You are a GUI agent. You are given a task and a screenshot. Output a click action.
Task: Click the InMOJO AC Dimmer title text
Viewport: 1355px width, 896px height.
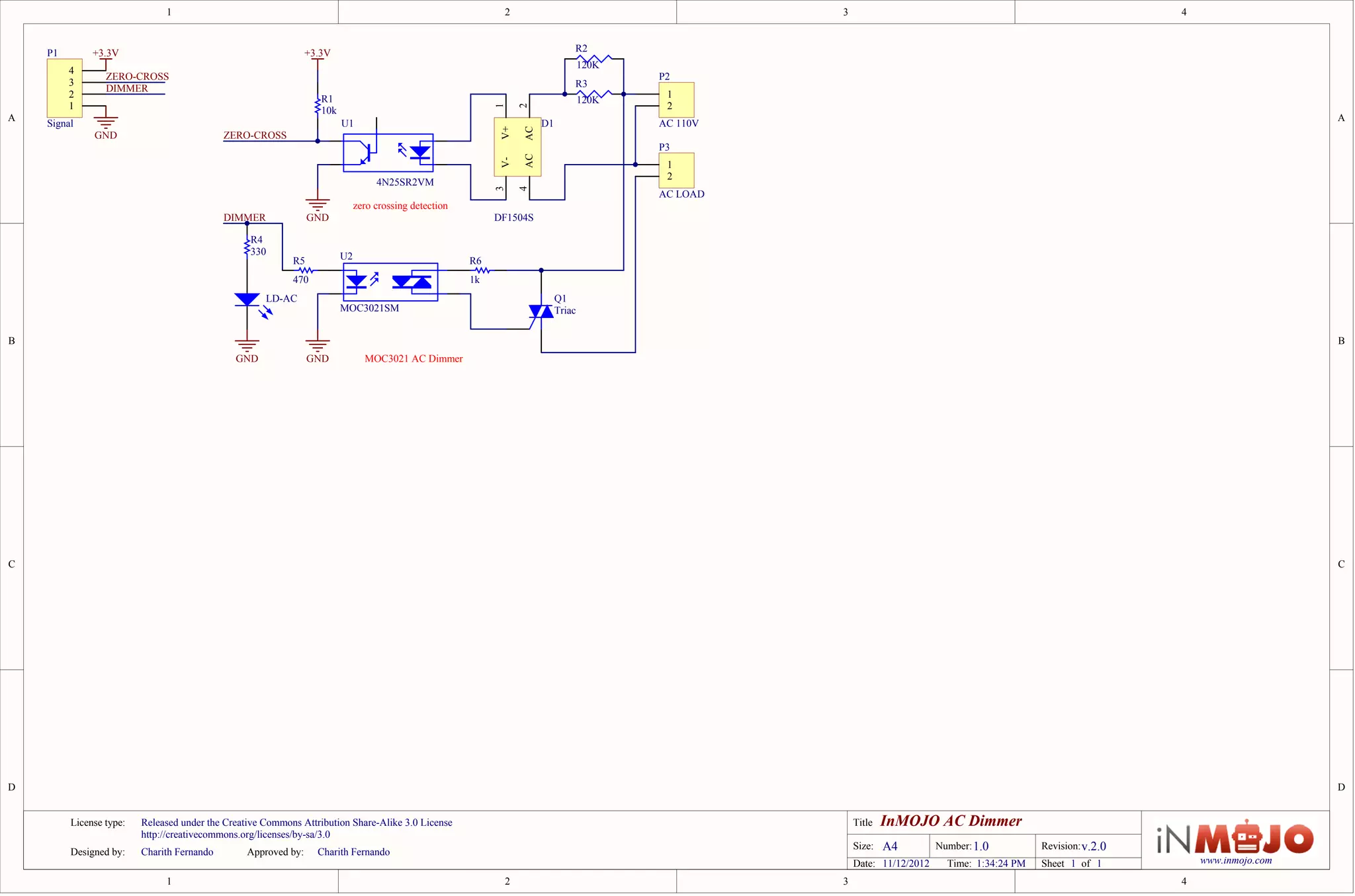click(951, 821)
